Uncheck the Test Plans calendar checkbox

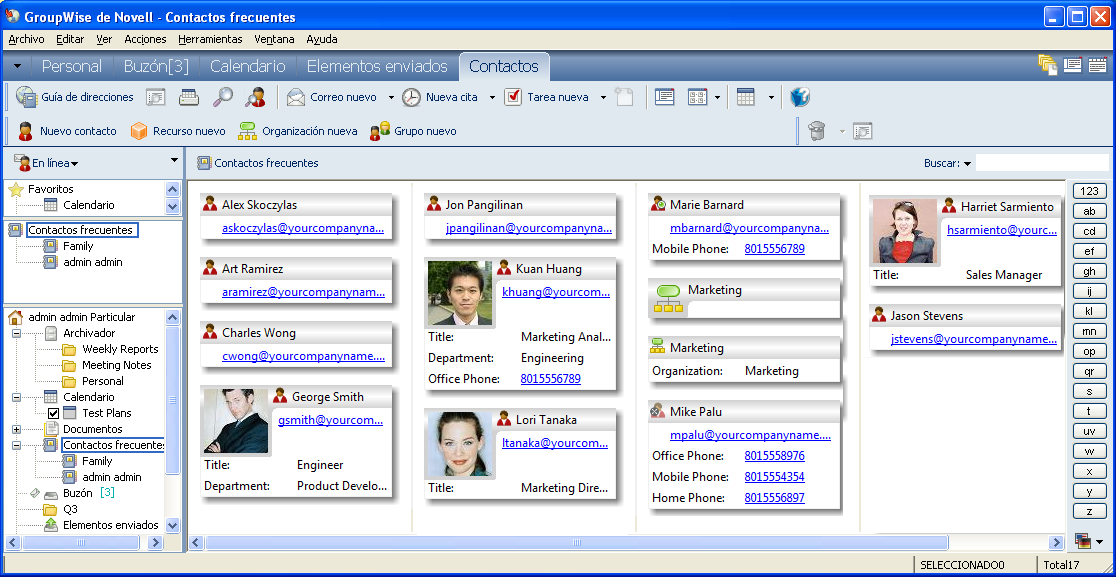54,413
